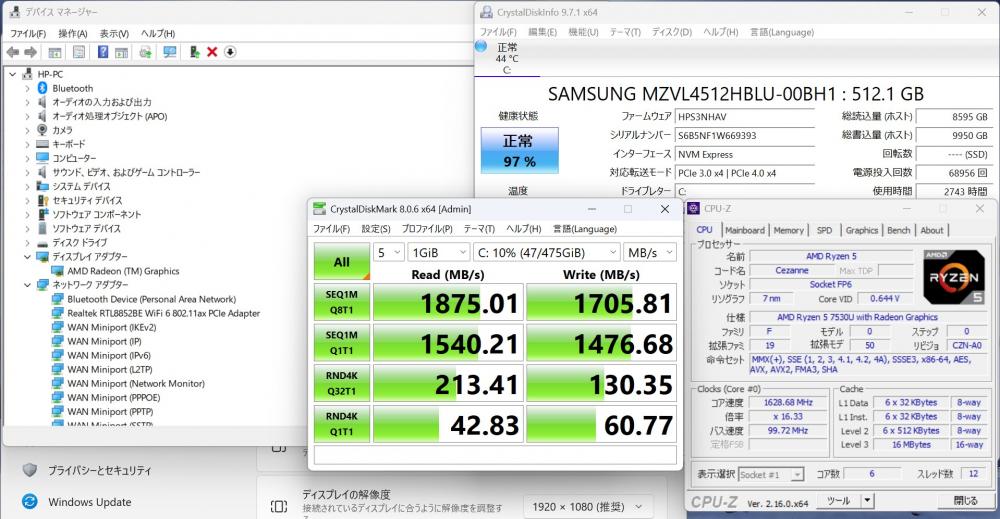Open the 1920 × 1080 display resolution dropdown
1000x519 pixels.
(587, 507)
